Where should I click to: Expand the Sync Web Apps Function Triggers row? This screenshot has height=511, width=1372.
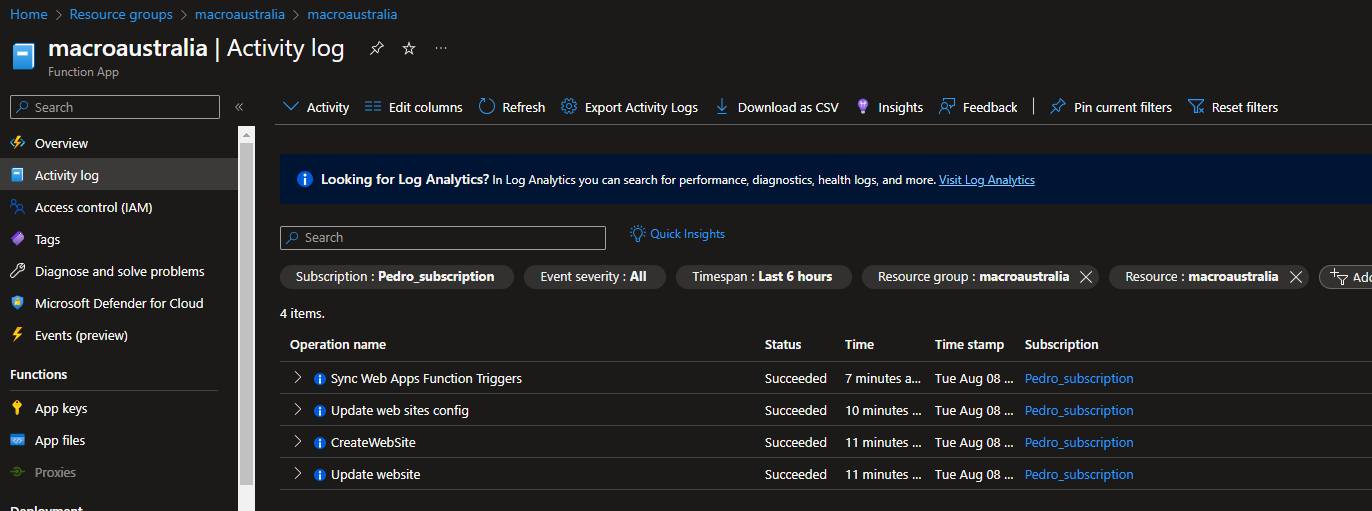tap(297, 378)
